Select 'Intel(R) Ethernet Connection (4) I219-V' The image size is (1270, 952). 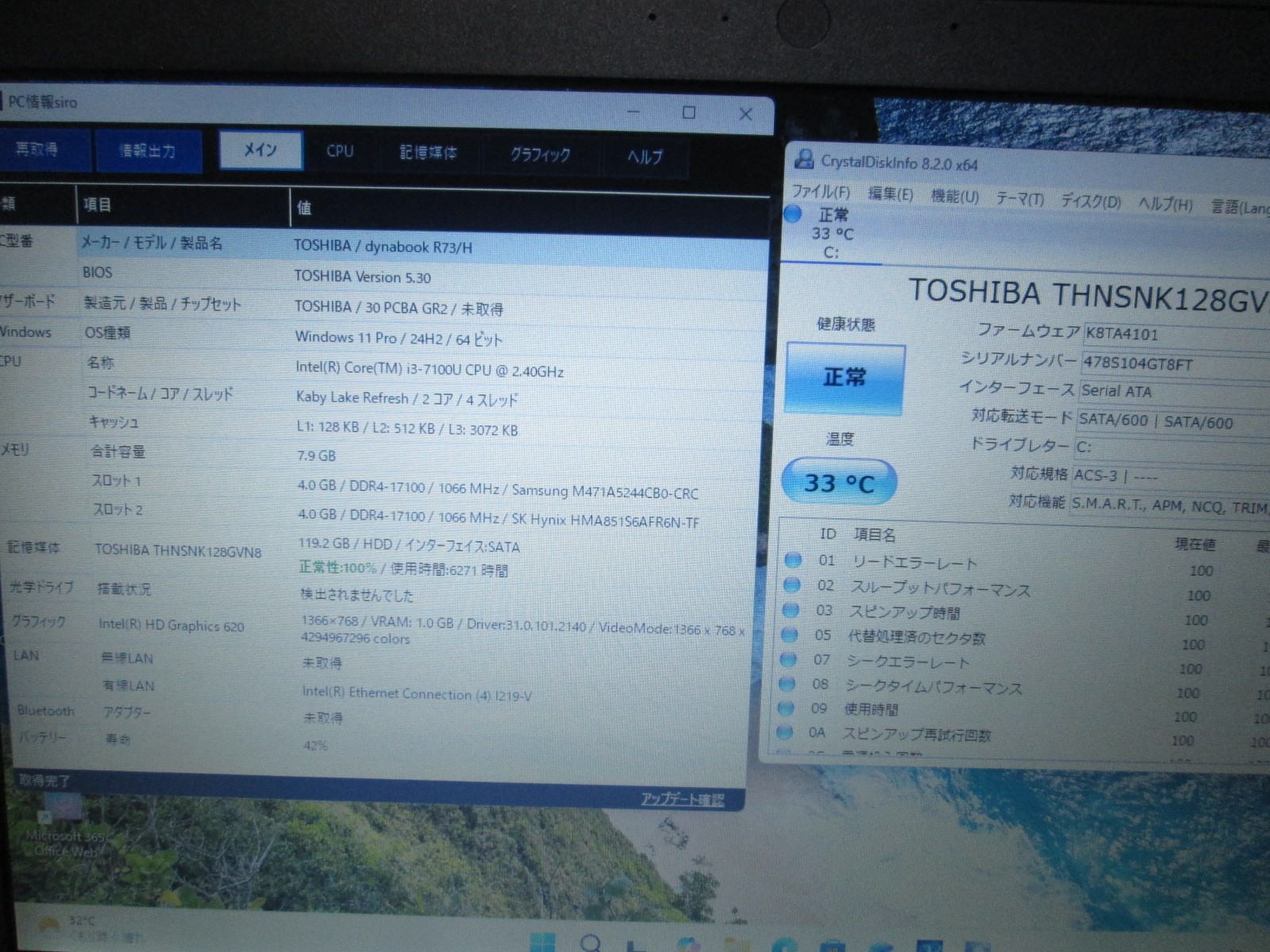[417, 694]
